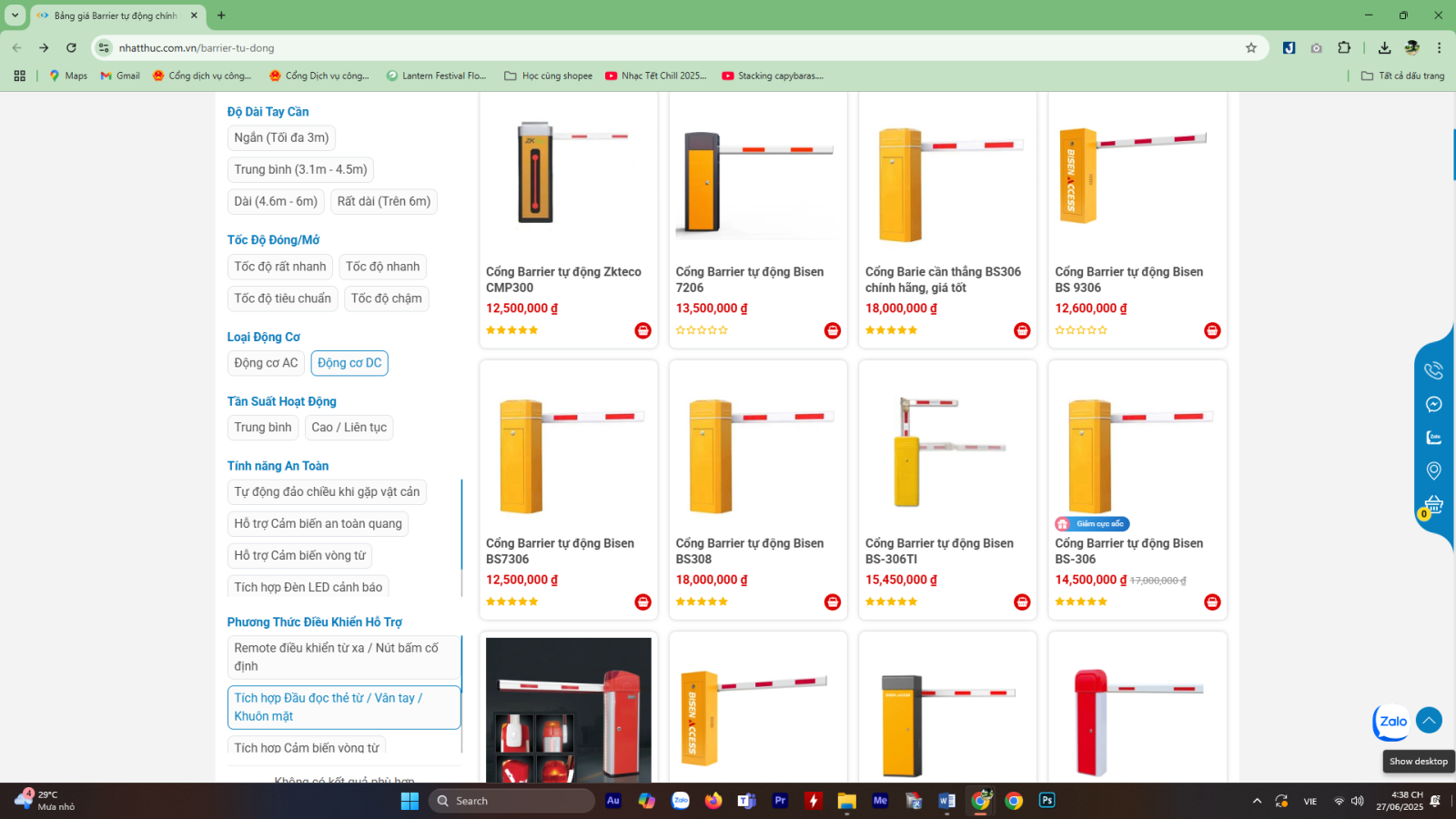Open Chrome menu with three dots
Image resolution: width=1456 pixels, height=819 pixels.
1439,47
